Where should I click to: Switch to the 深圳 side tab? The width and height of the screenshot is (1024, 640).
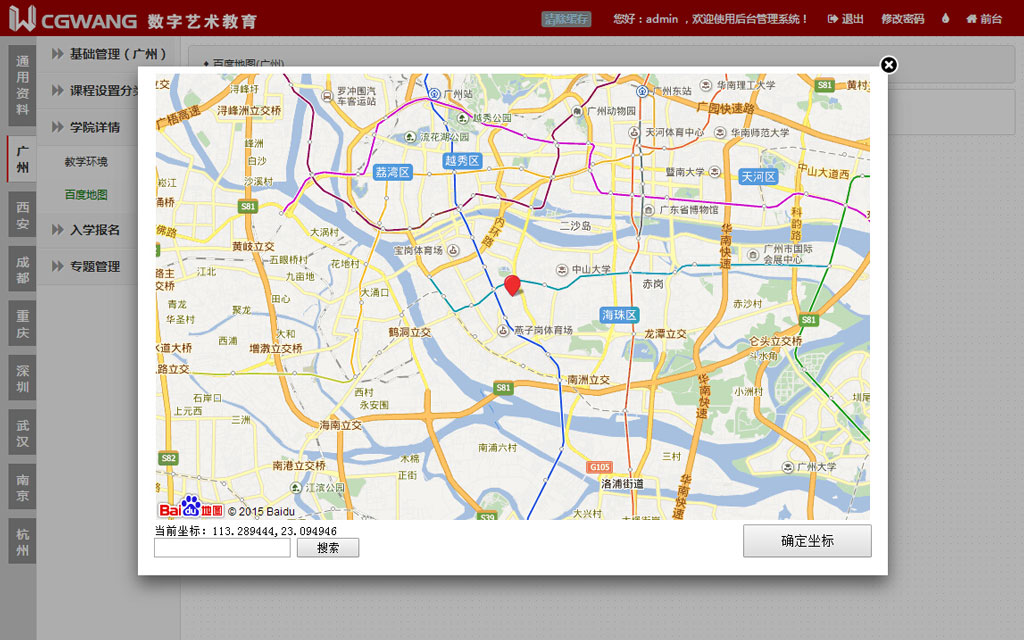coord(22,379)
